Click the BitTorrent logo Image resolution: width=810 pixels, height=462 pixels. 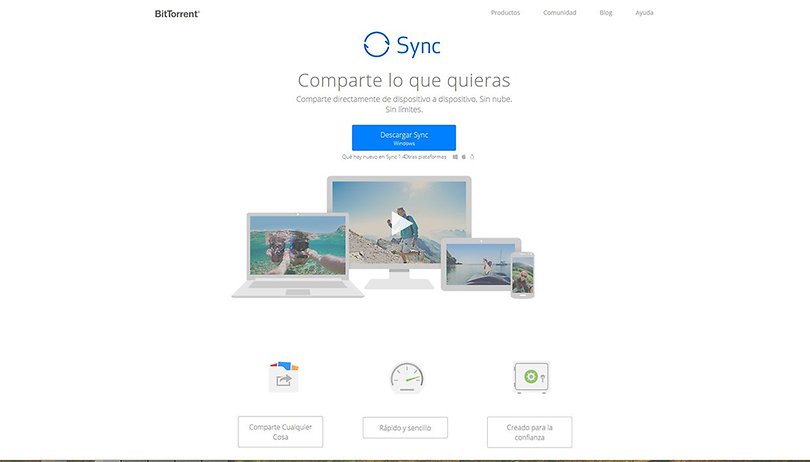tap(177, 14)
